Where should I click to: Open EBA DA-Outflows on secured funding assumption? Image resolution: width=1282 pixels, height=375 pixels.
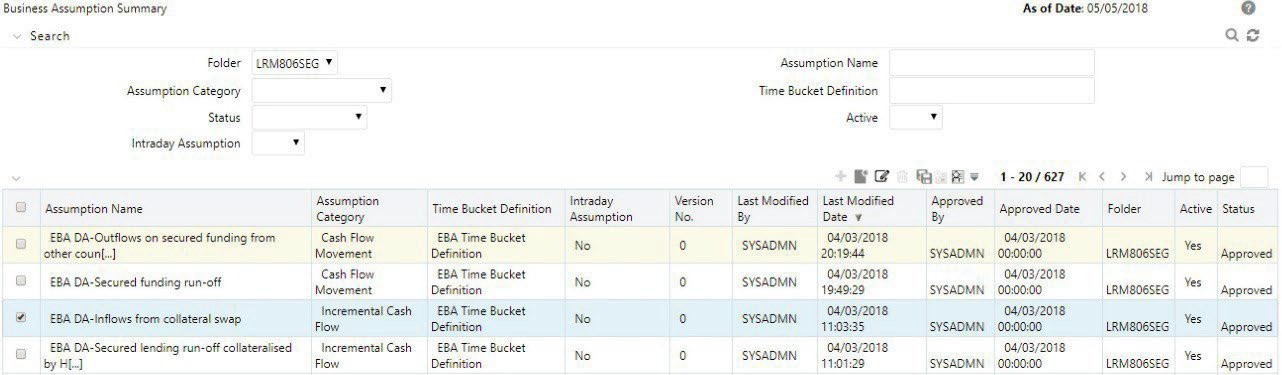160,245
